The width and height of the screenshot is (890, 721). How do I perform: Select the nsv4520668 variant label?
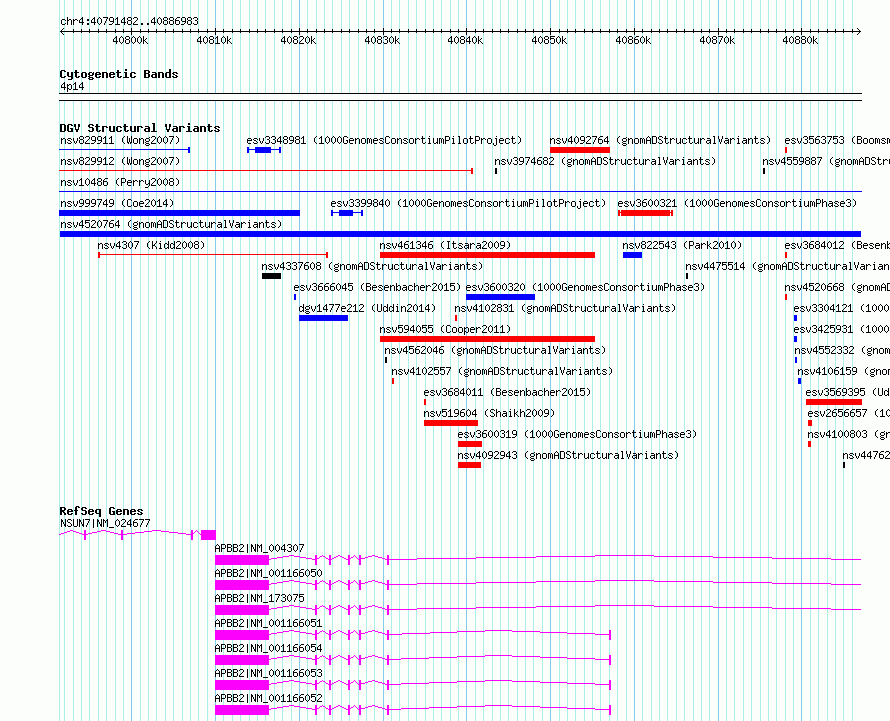point(837,287)
